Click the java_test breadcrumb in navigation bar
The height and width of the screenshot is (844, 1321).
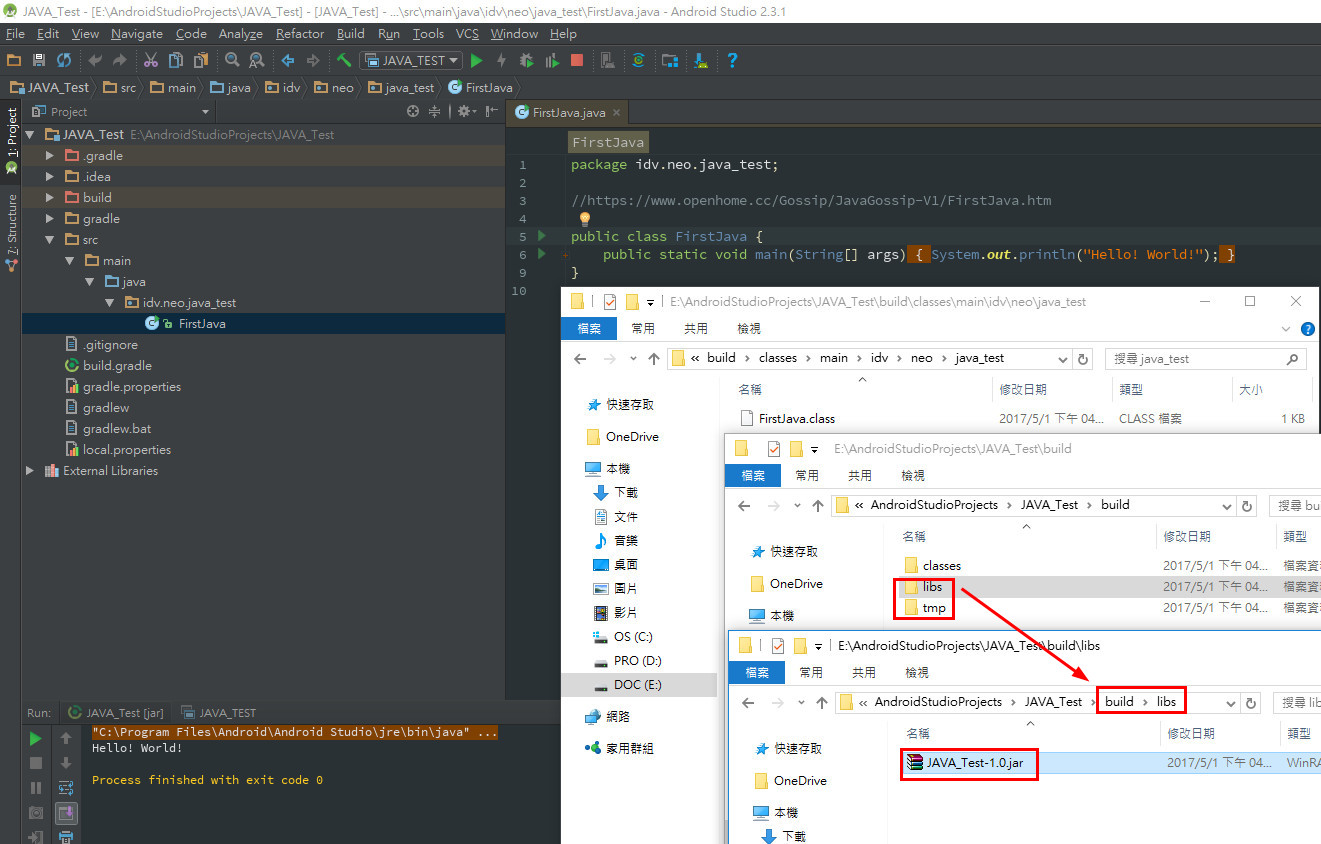(x=400, y=88)
